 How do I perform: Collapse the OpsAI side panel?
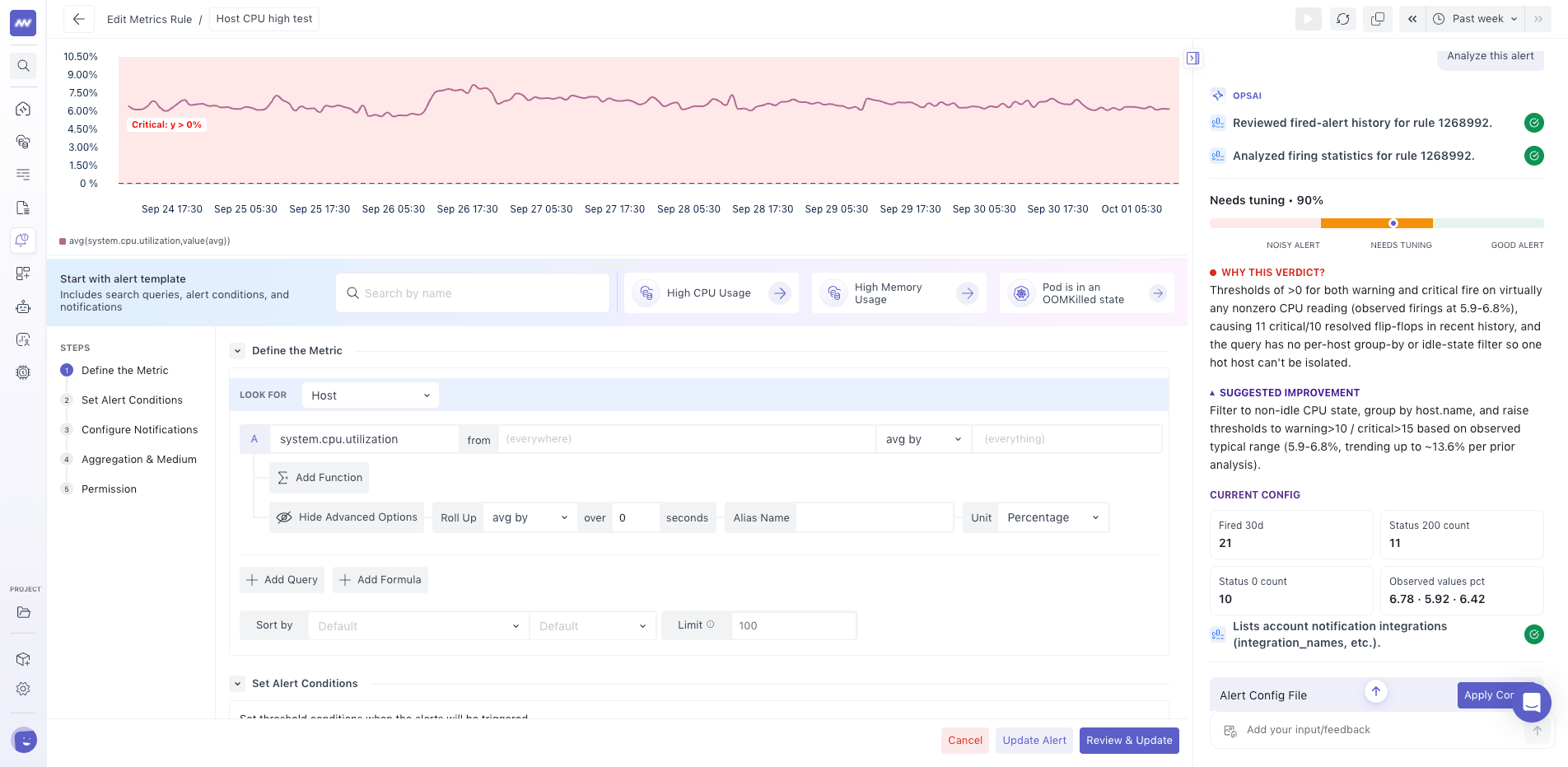pyautogui.click(x=1192, y=58)
